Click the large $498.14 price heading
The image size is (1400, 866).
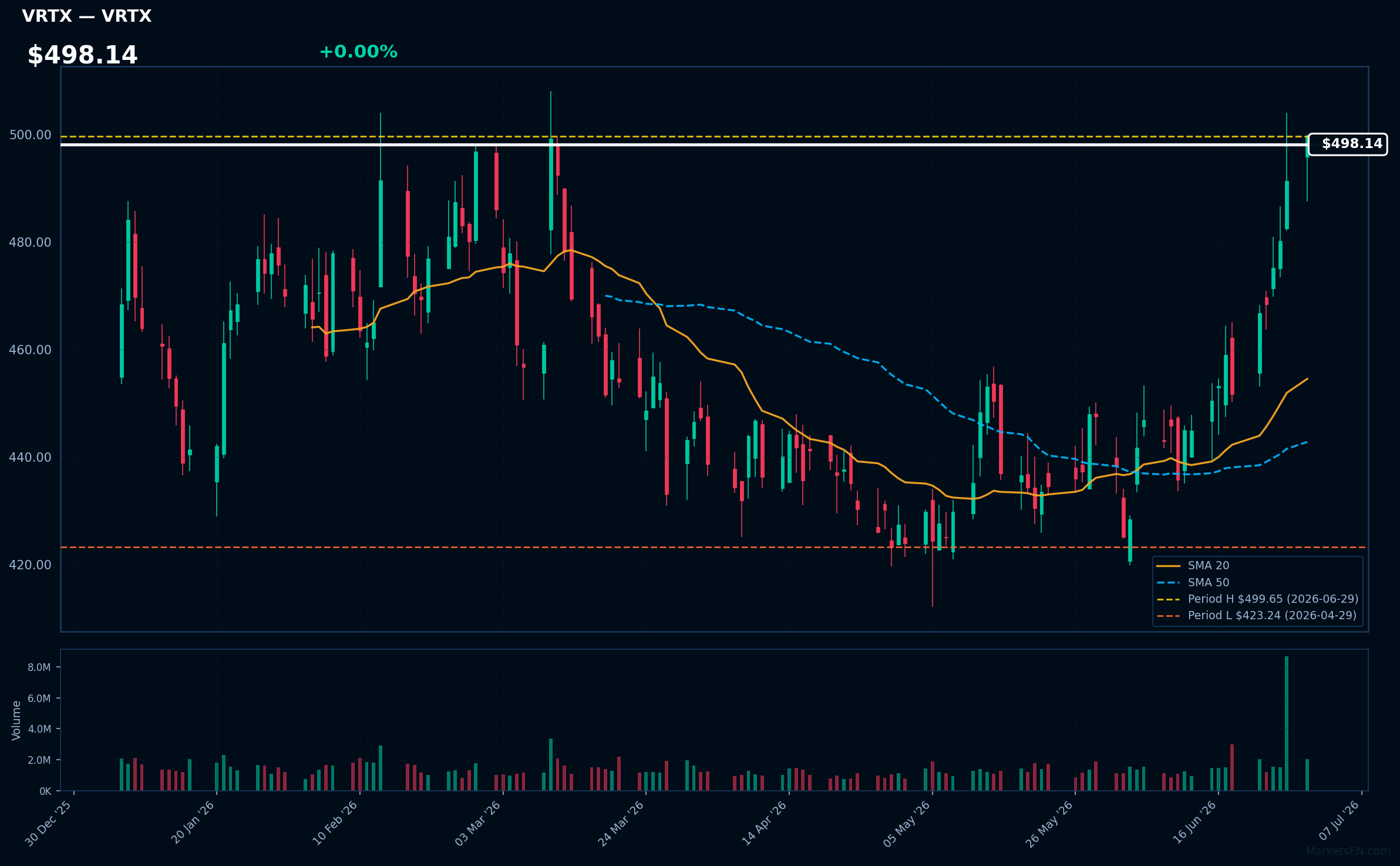[x=82, y=55]
